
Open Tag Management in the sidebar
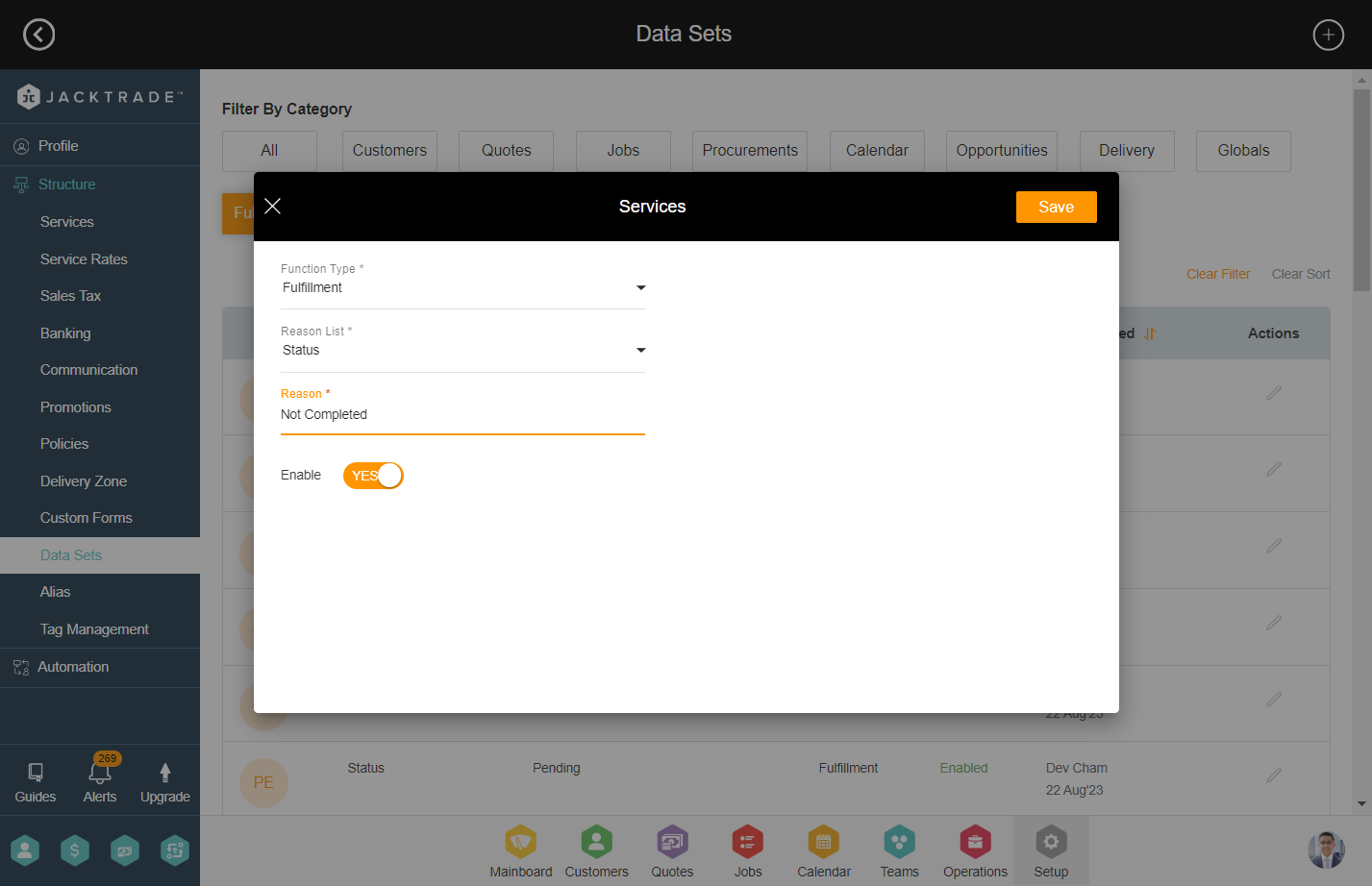click(94, 629)
